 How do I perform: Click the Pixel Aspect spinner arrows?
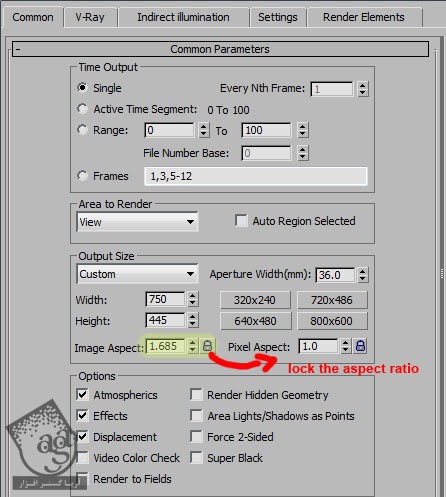[346, 346]
